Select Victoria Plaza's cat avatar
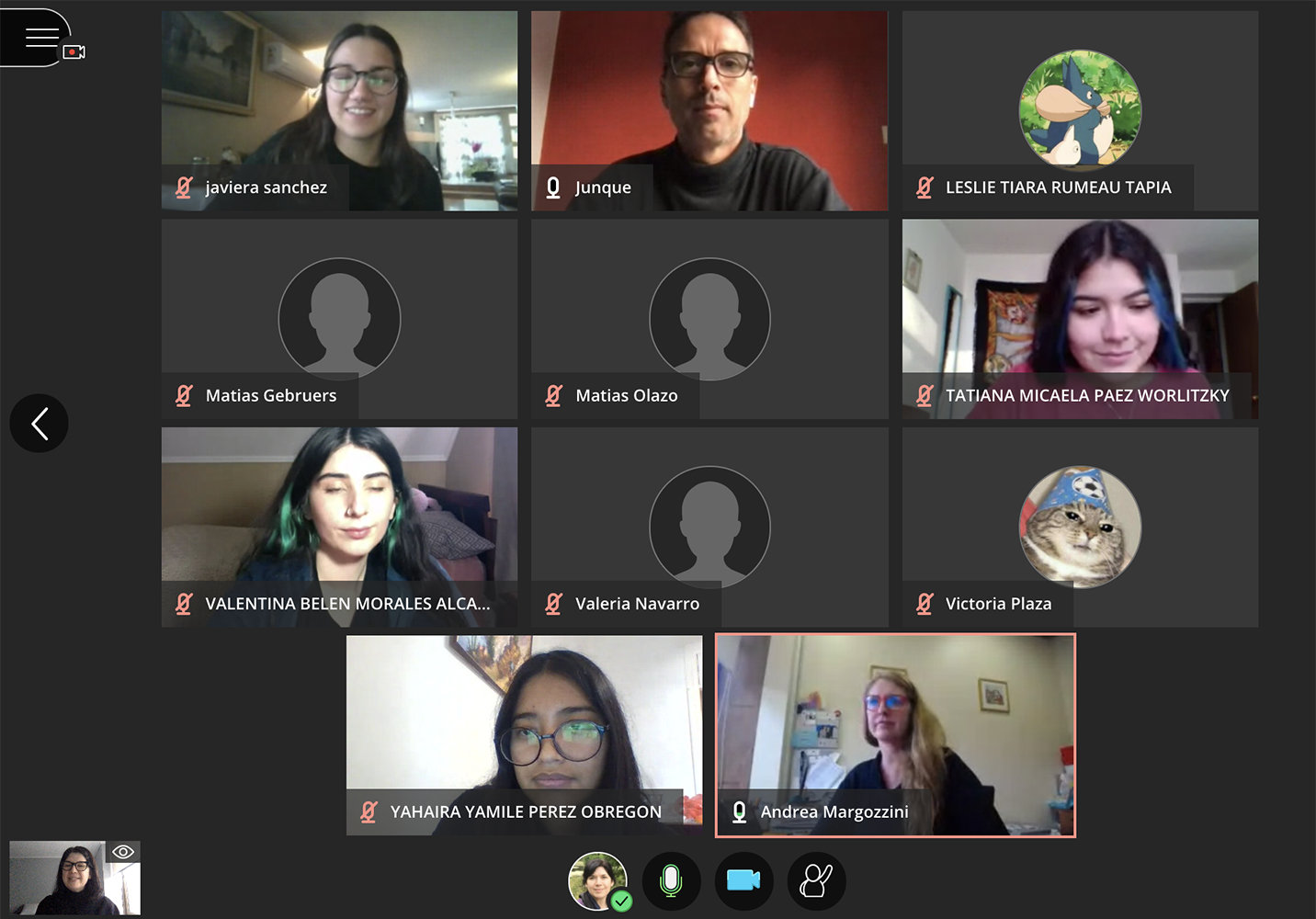This screenshot has width=1316, height=919. pos(1080,527)
